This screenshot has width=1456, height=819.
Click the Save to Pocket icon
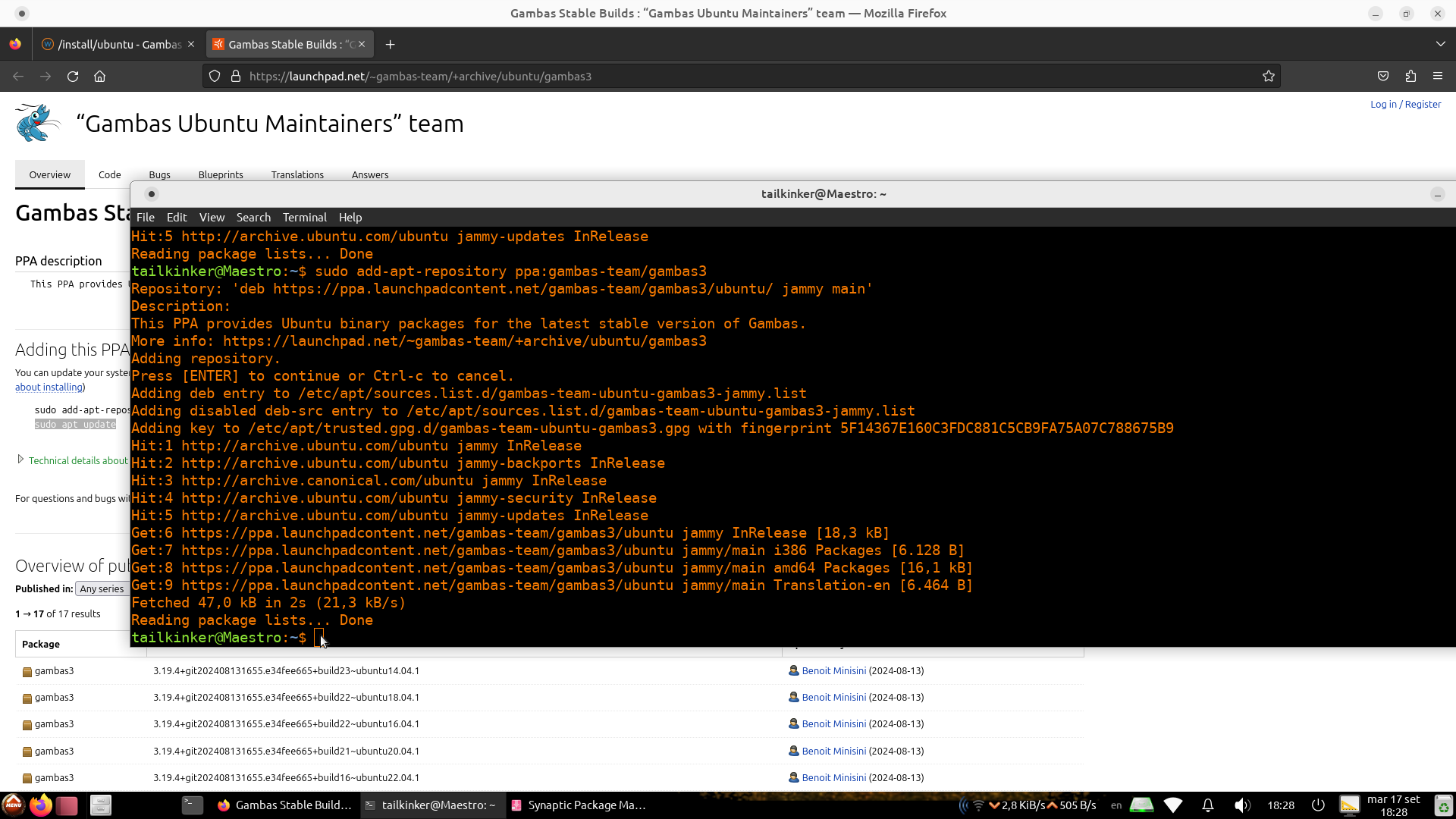coord(1383,76)
